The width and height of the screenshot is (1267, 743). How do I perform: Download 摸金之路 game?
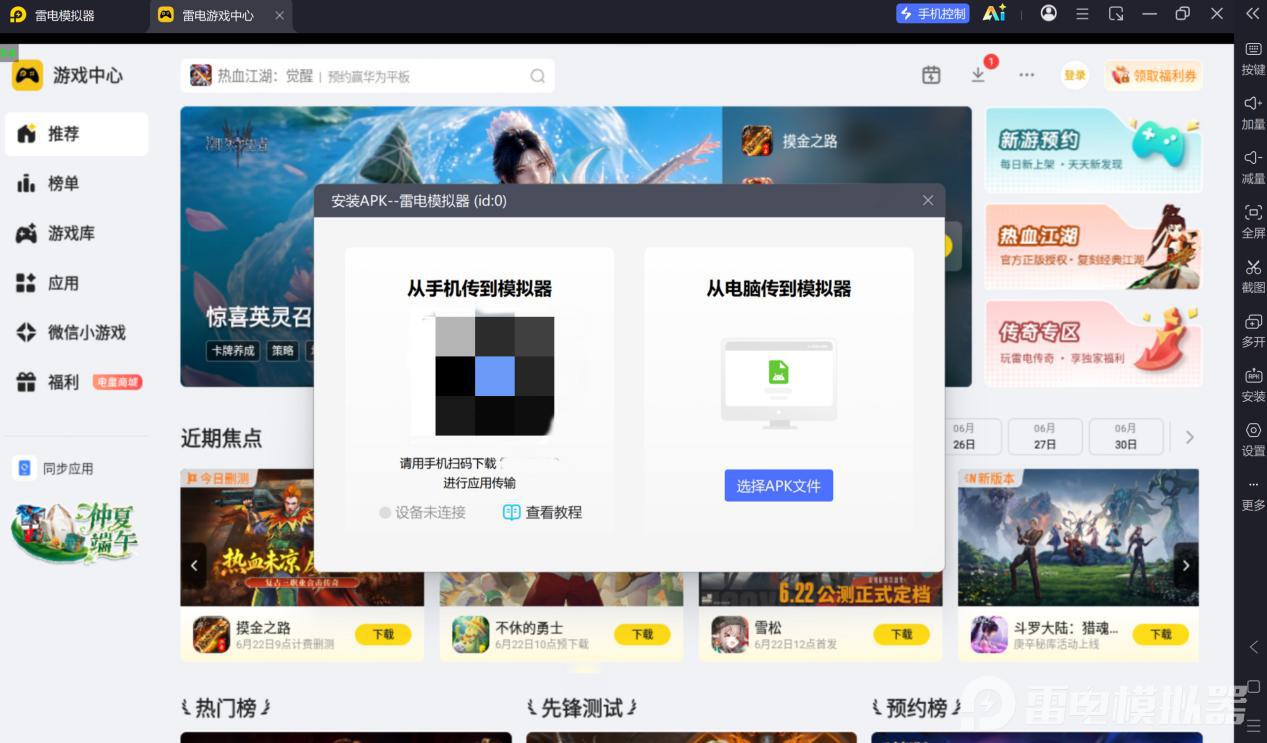pos(383,634)
